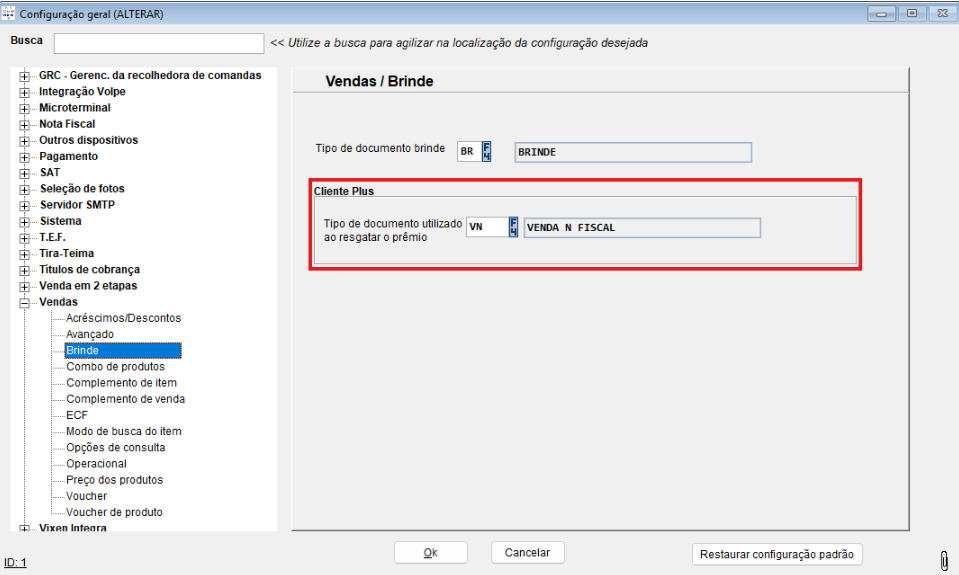Click the paperclip attachment icon
The width and height of the screenshot is (959, 575).
(943, 560)
